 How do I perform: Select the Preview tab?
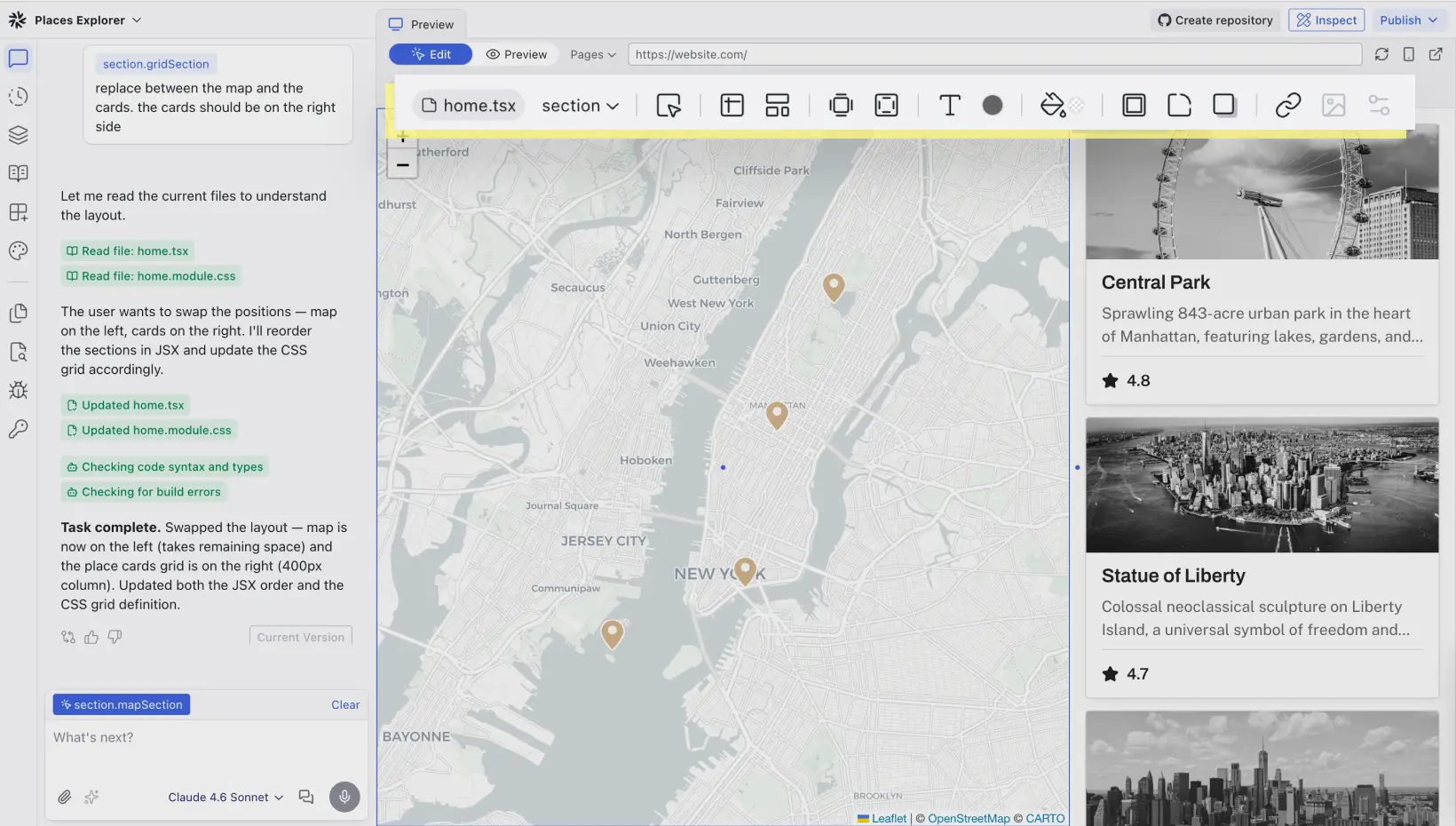pos(422,24)
